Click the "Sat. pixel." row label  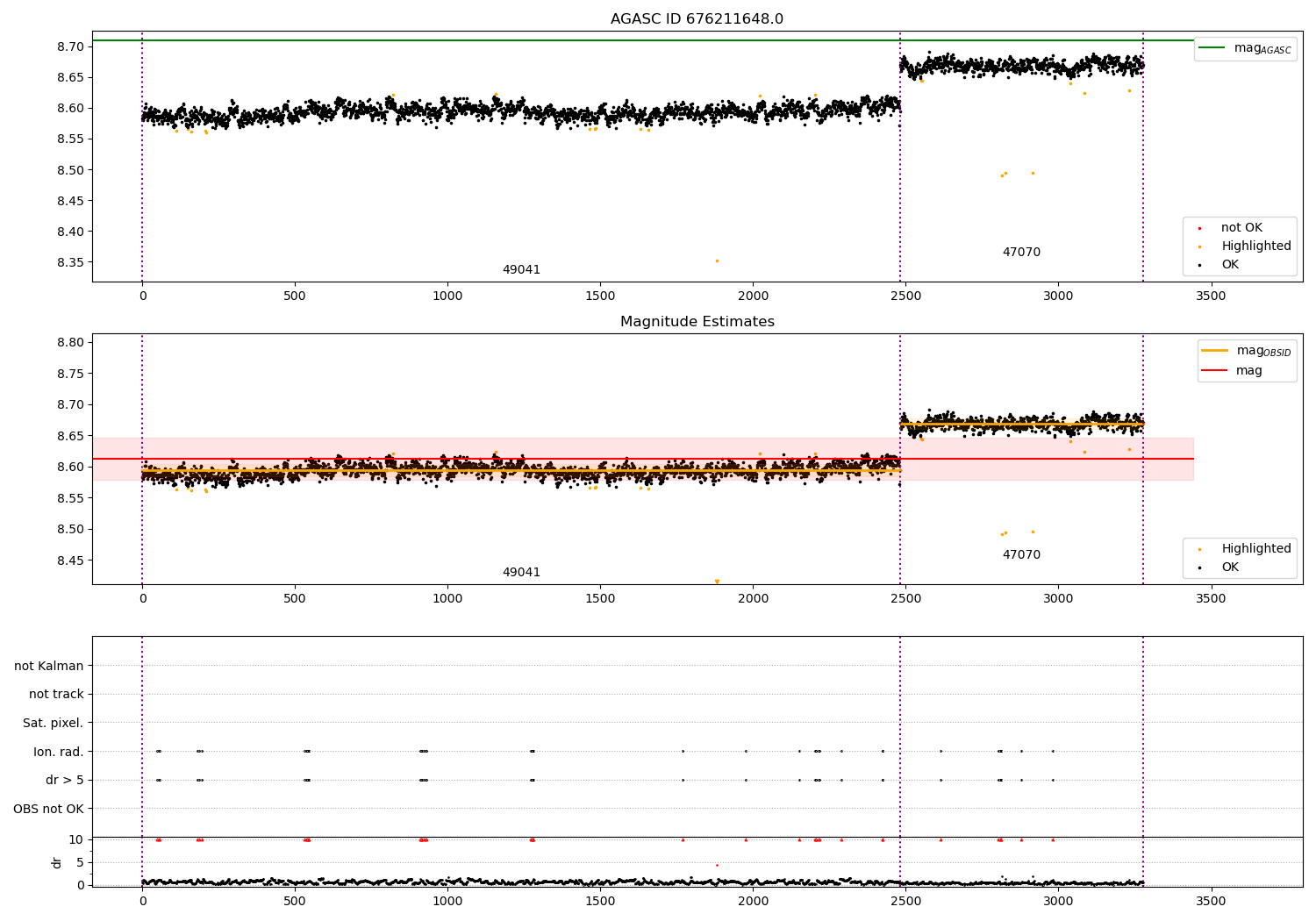point(54,724)
